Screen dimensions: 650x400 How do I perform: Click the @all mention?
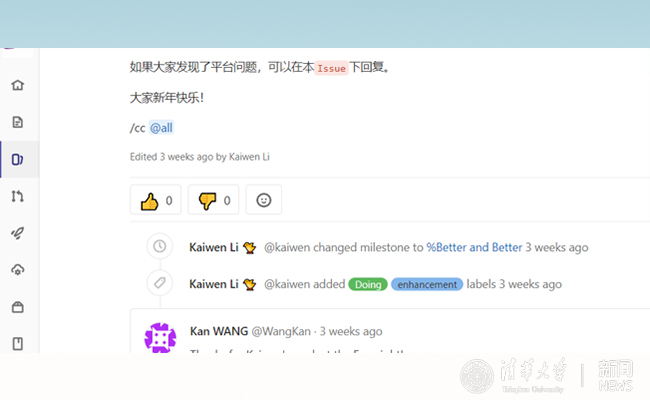[x=168, y=128]
